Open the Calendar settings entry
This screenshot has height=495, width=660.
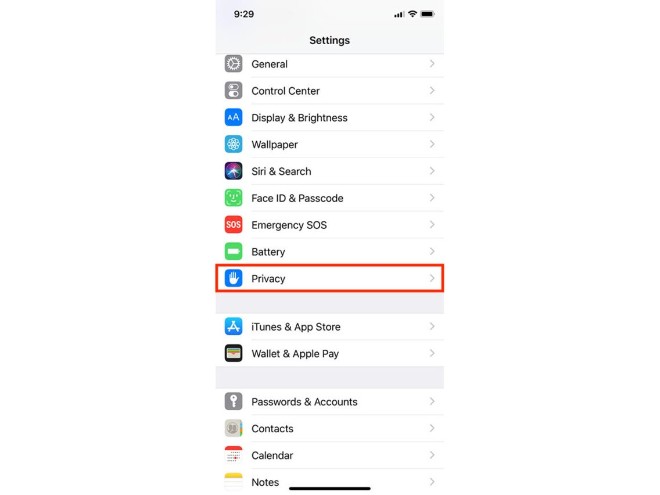(330, 455)
